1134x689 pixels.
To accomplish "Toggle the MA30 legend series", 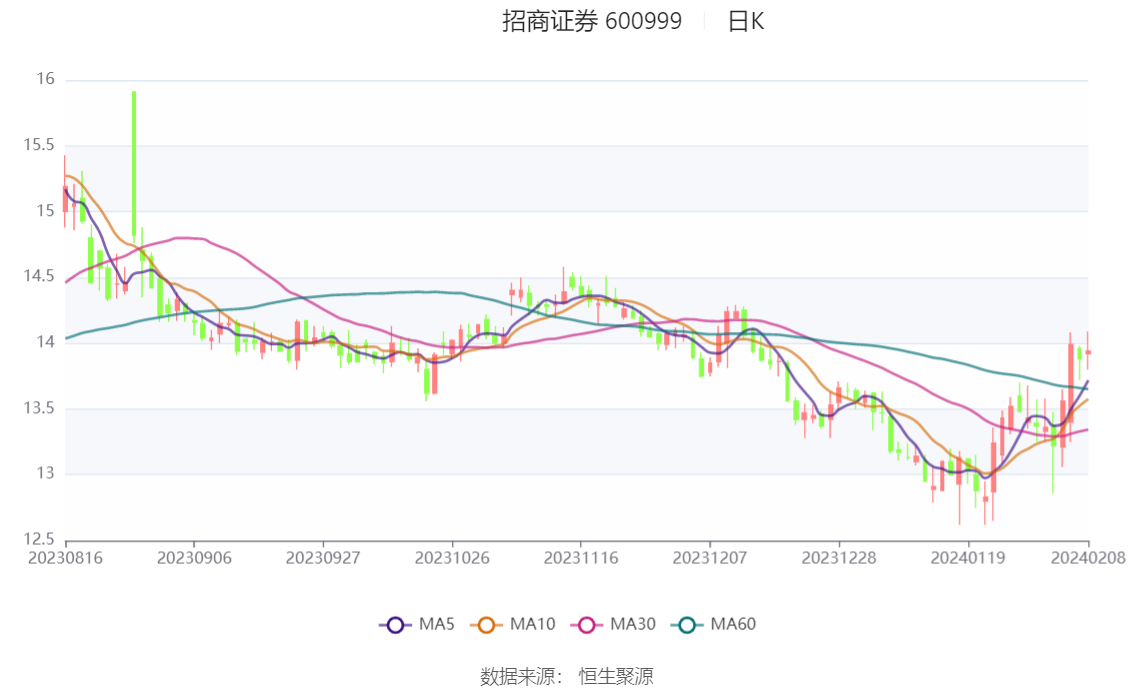I will click(x=613, y=625).
